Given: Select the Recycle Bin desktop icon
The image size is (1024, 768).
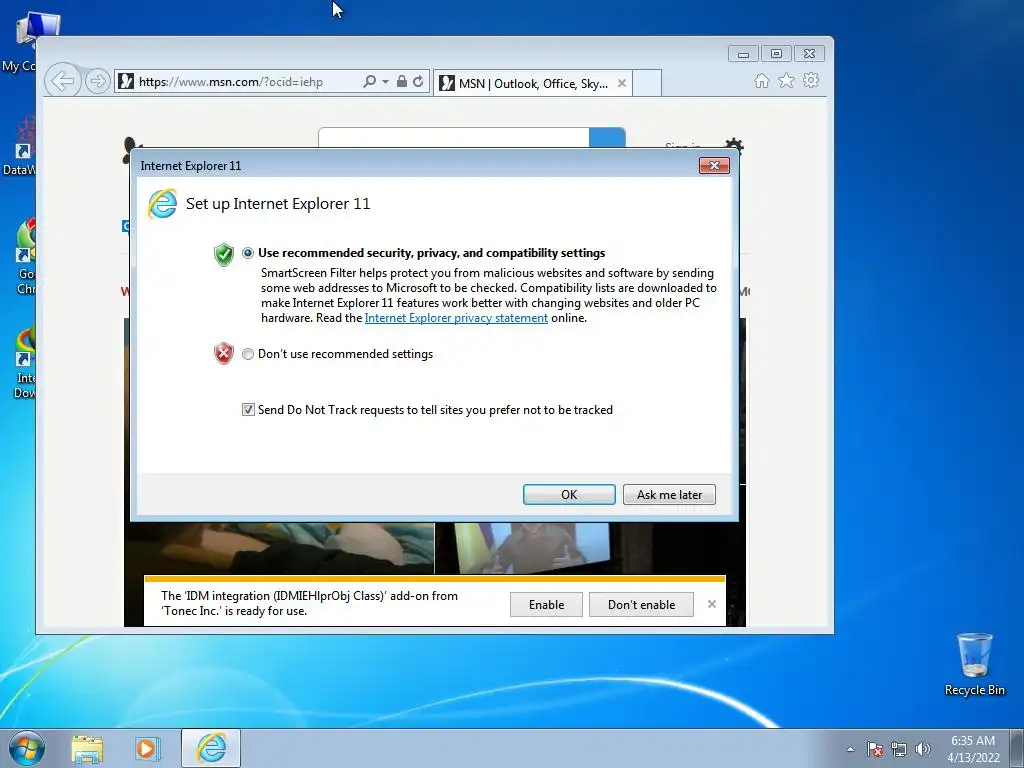Looking at the screenshot, I should tap(974, 664).
